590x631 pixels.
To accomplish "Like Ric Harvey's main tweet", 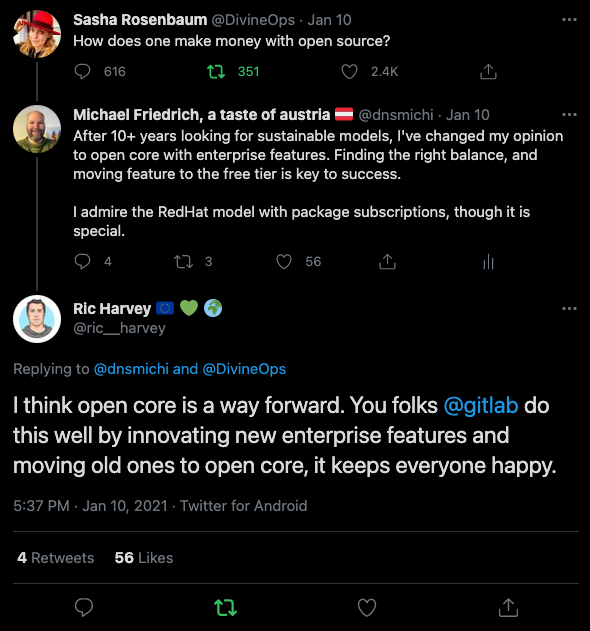I will coord(367,607).
